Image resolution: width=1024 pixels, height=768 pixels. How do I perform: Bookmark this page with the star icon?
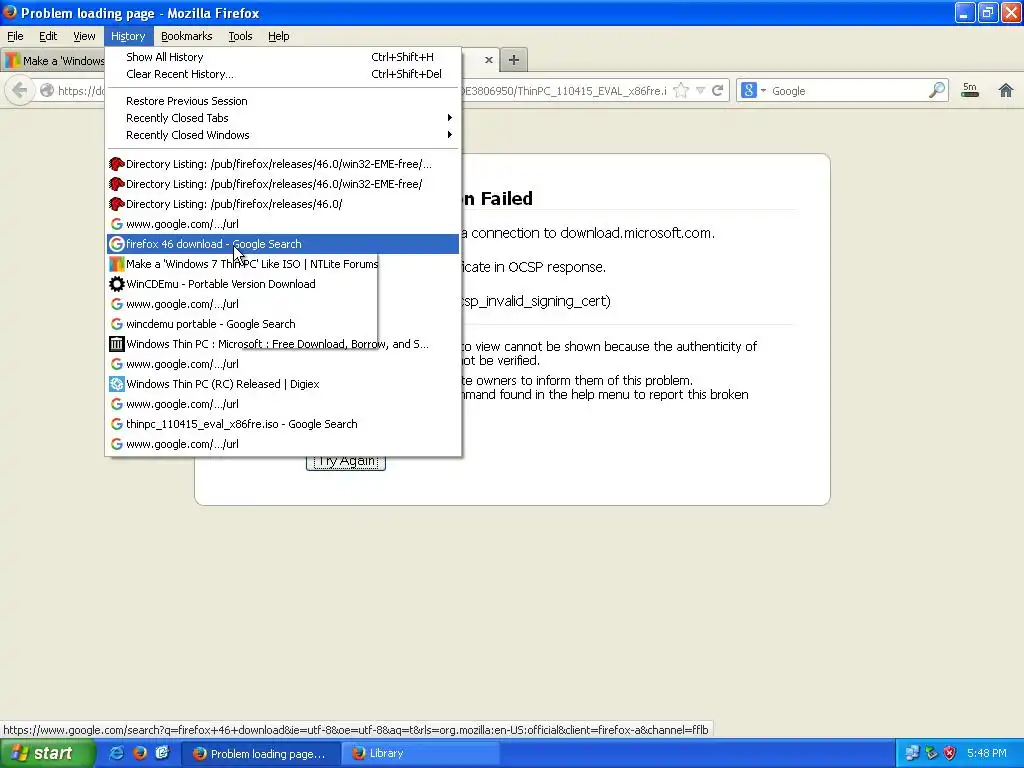pos(680,90)
